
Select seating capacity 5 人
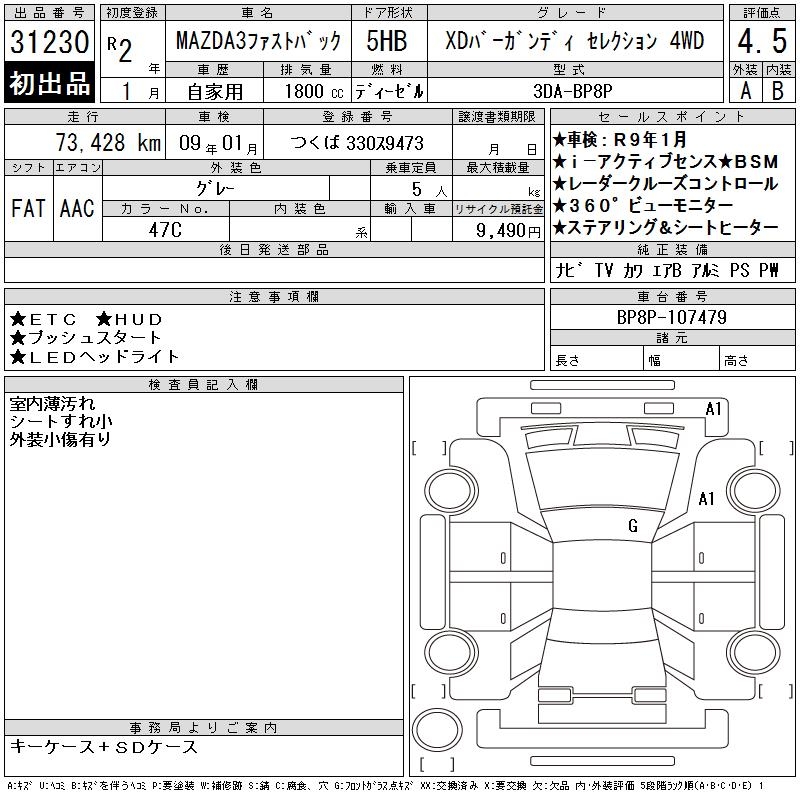[x=429, y=190]
